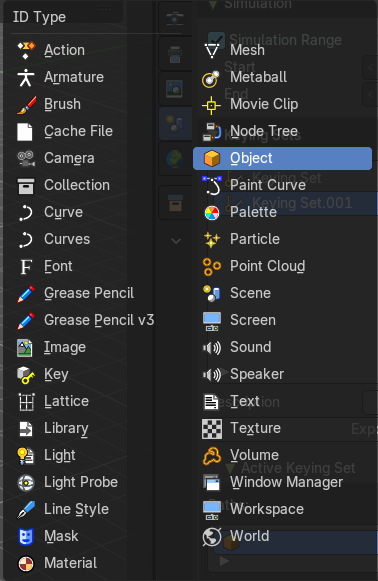The height and width of the screenshot is (581, 378).
Task: Pick the Metaball icon
Action: [211, 78]
